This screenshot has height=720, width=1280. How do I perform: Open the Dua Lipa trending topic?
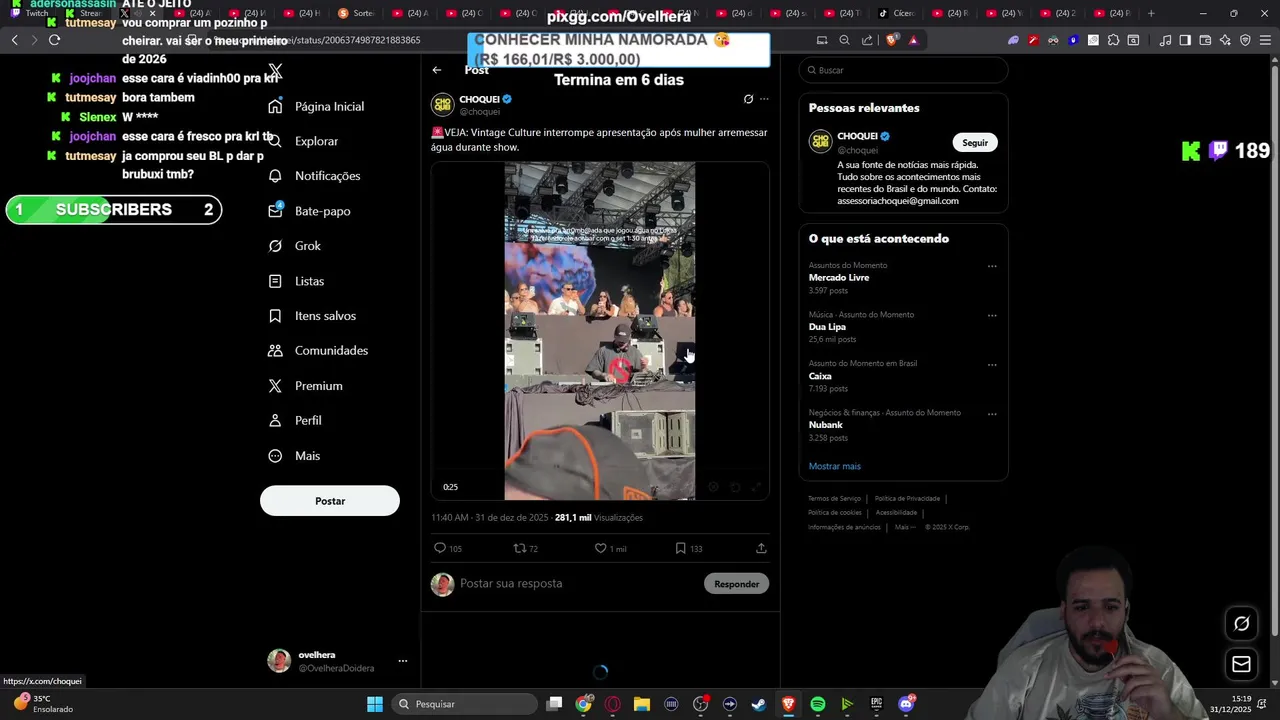(x=827, y=326)
